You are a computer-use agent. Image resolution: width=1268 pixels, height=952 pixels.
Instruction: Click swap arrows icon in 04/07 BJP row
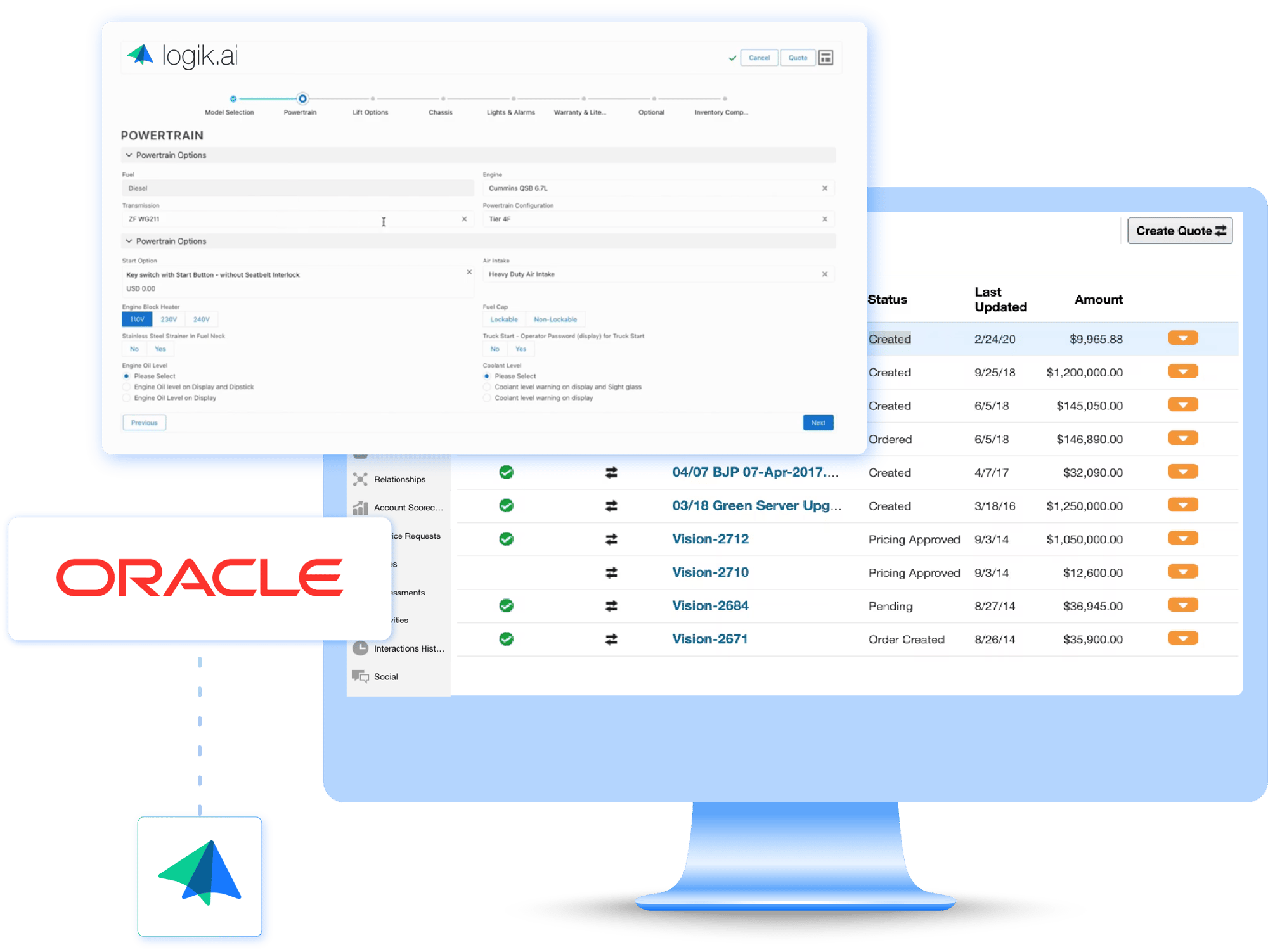(611, 473)
